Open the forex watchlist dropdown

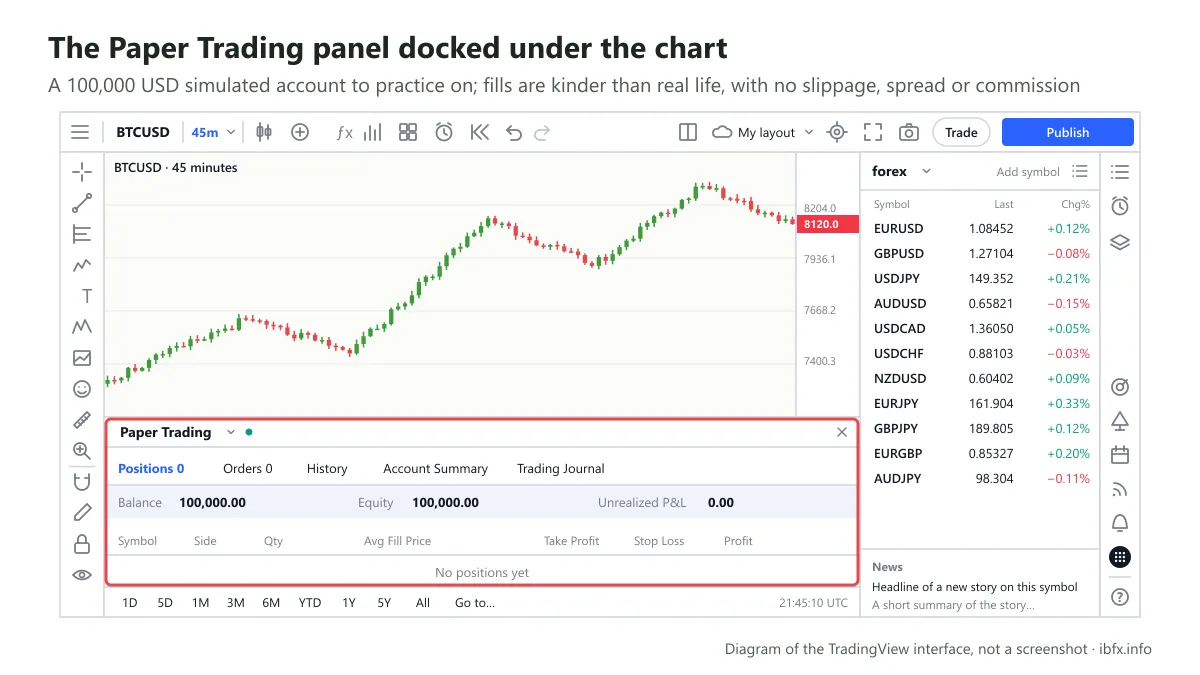click(x=901, y=171)
